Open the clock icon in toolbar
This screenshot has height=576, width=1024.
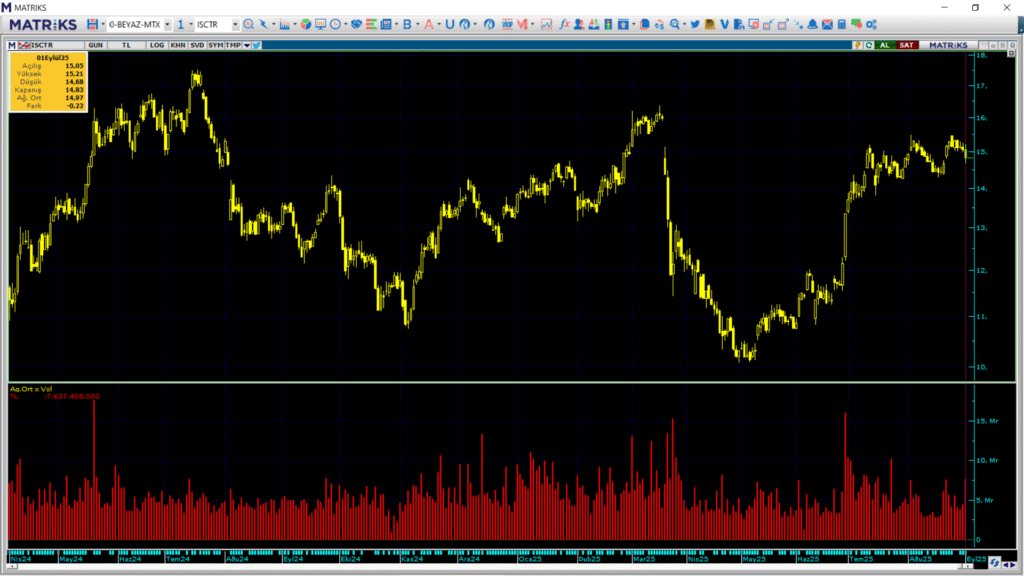click(334, 24)
